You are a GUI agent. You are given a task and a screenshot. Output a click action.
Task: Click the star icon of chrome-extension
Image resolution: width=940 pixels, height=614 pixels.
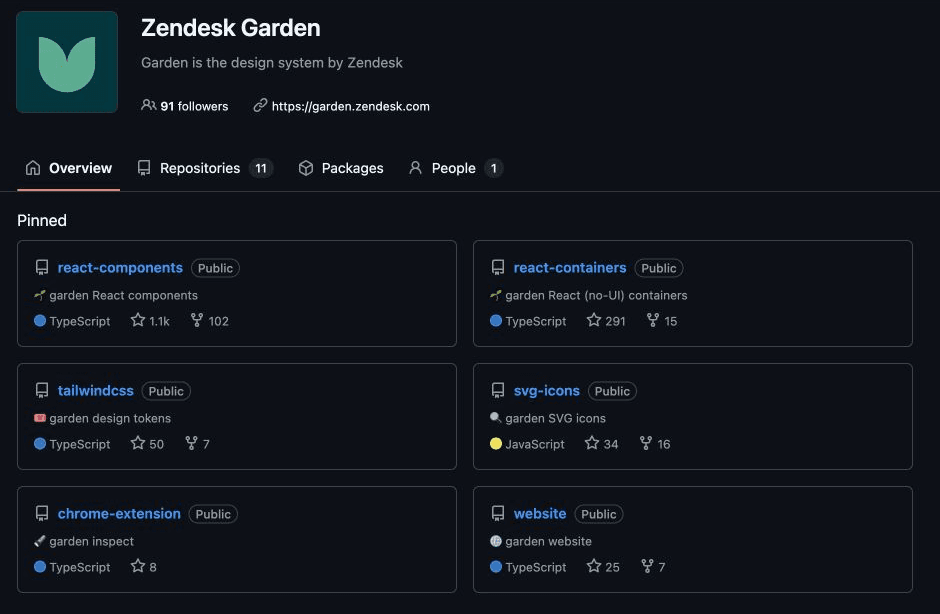click(x=138, y=566)
